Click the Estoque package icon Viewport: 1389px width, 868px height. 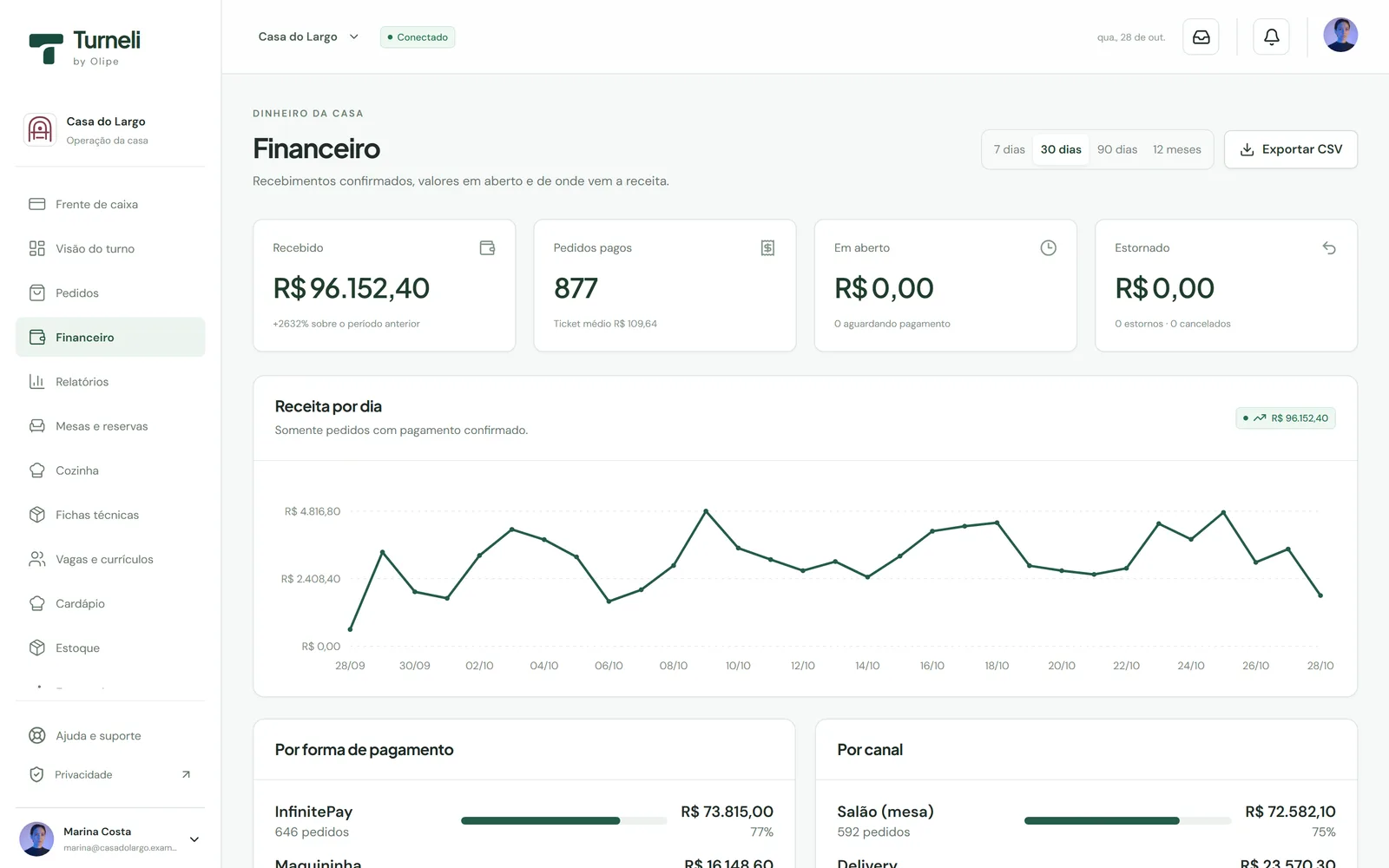pos(36,648)
